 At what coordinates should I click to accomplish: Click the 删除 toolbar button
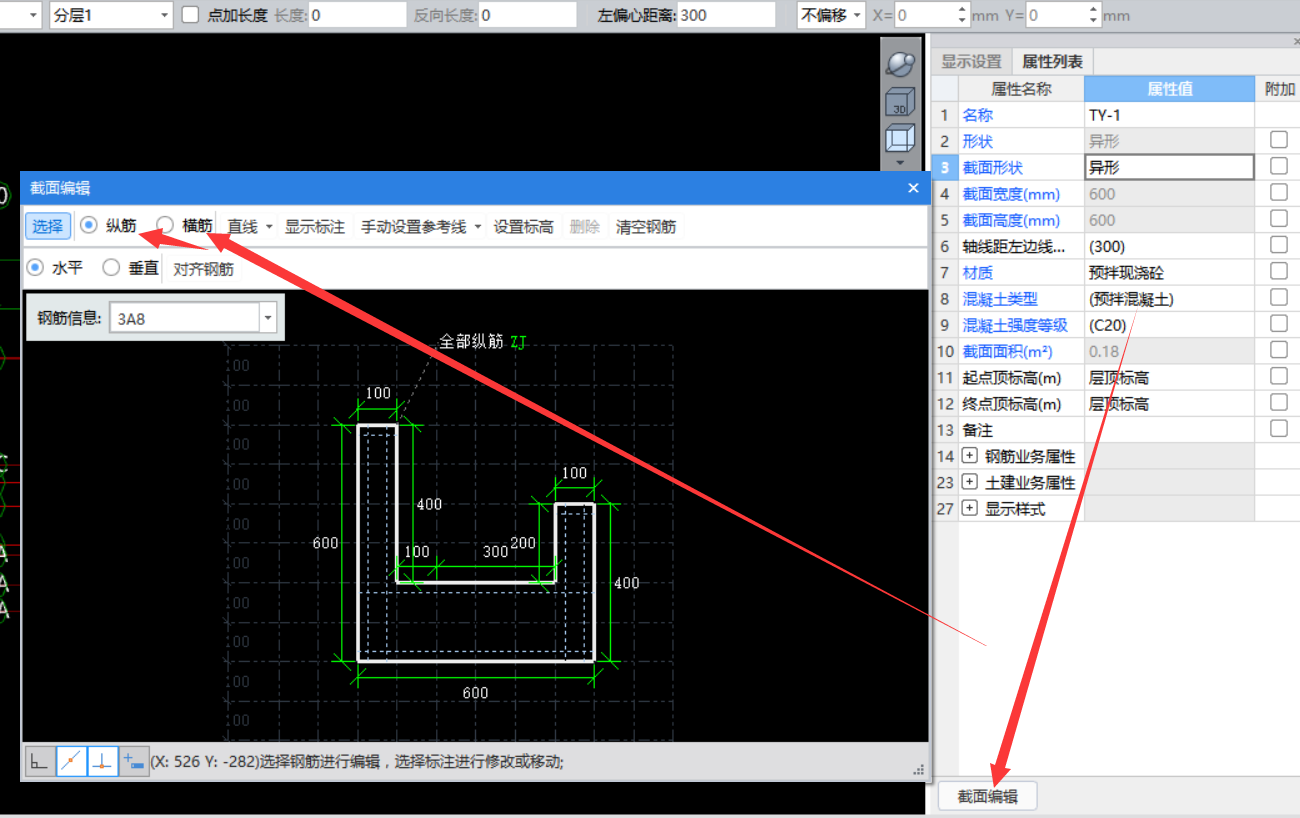pos(585,227)
